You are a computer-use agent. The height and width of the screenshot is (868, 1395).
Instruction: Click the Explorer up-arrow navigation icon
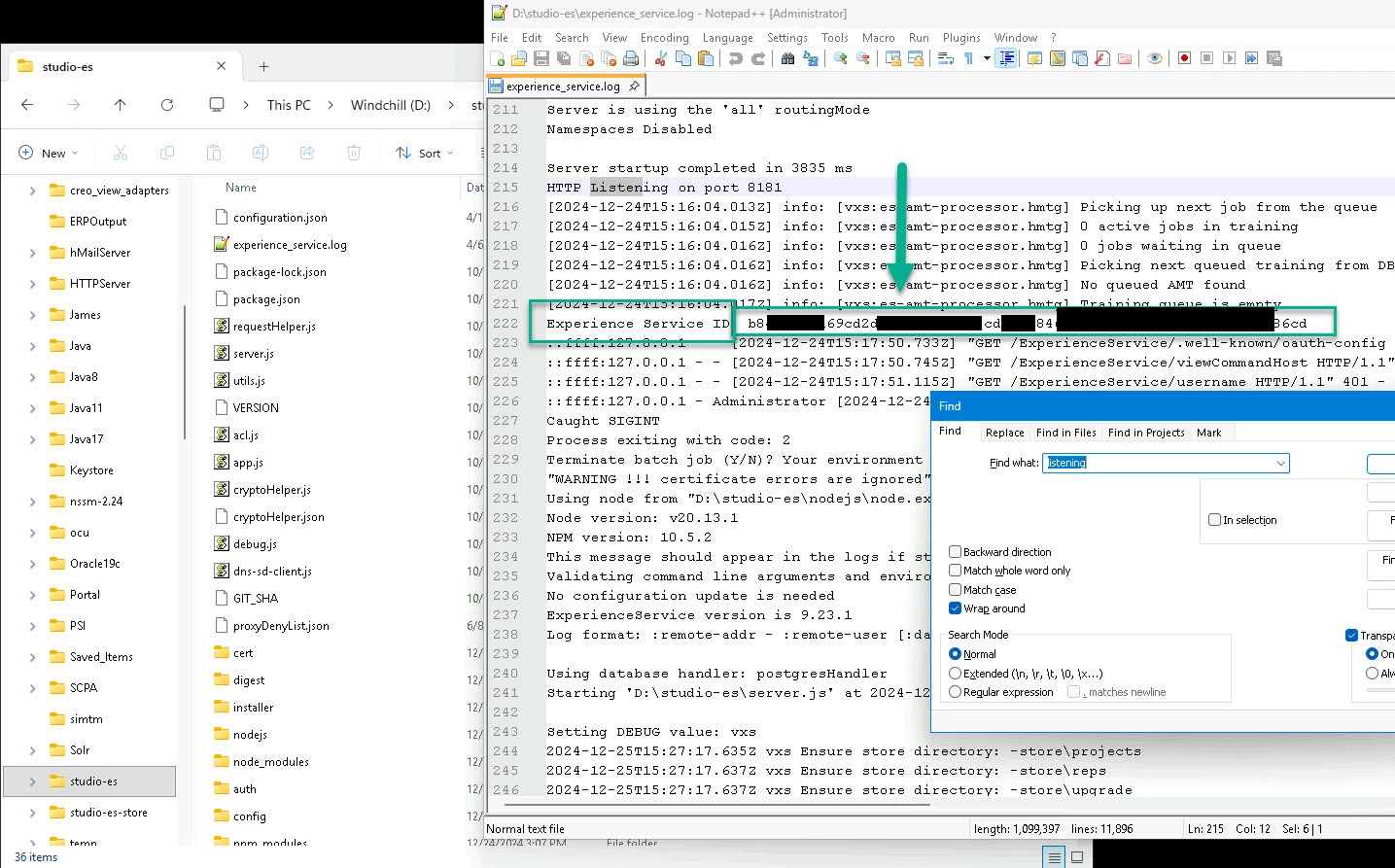(120, 105)
